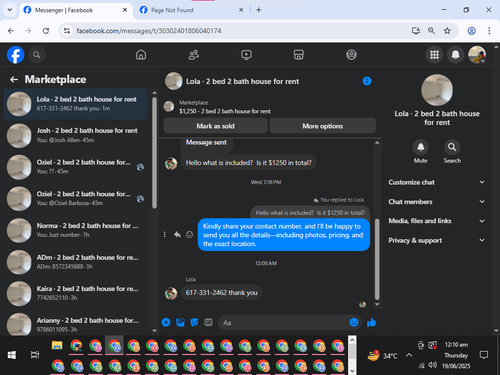Viewport: 500px width, 375px height.
Task: Bookmark this page with star icon
Action: pos(447,31)
